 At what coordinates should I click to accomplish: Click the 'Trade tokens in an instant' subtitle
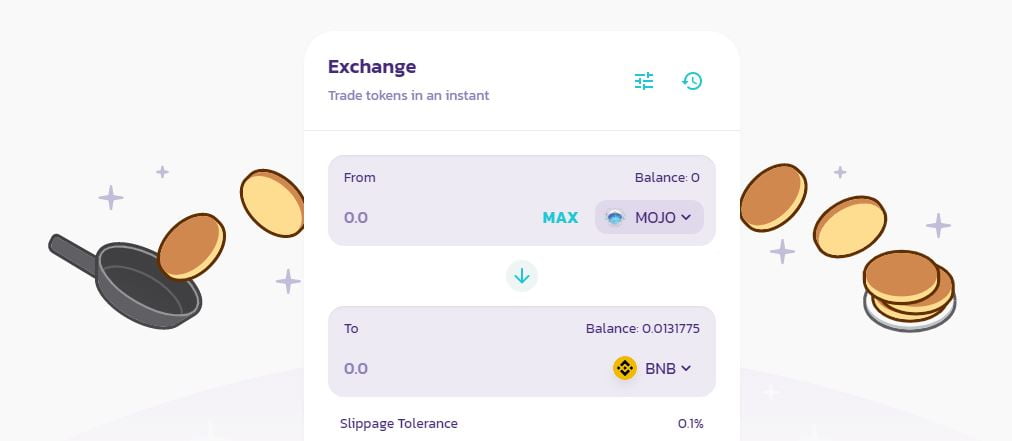coord(408,96)
